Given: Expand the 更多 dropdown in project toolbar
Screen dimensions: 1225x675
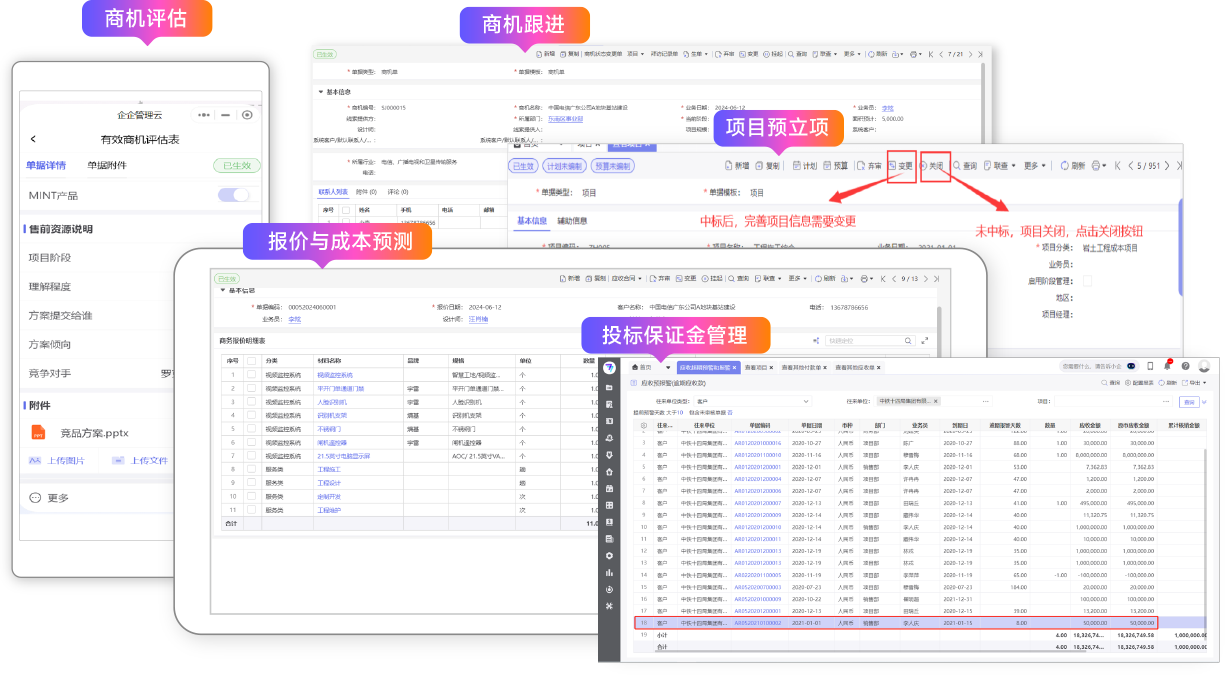Looking at the screenshot, I should tap(1035, 166).
